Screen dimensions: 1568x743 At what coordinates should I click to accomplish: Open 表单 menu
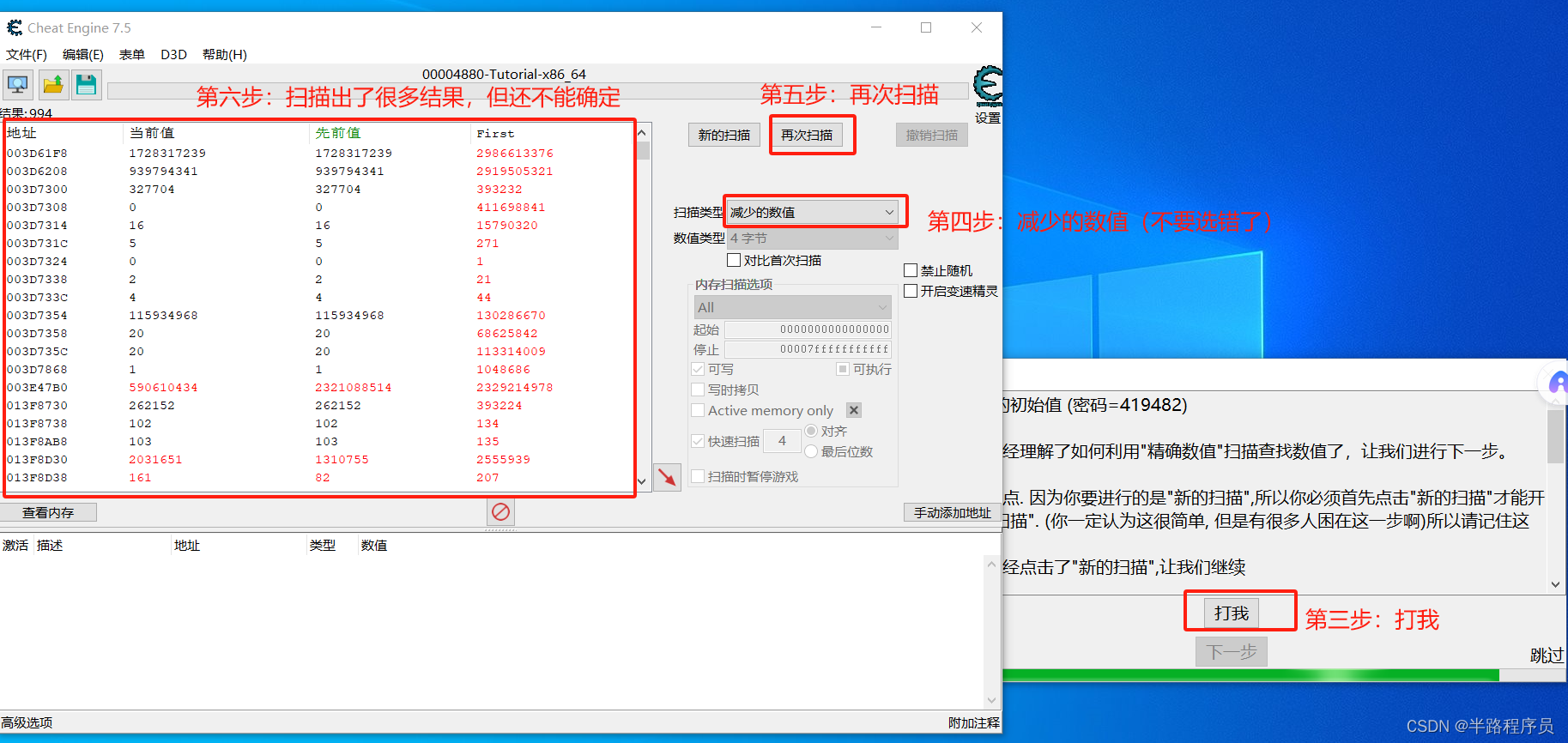(132, 54)
